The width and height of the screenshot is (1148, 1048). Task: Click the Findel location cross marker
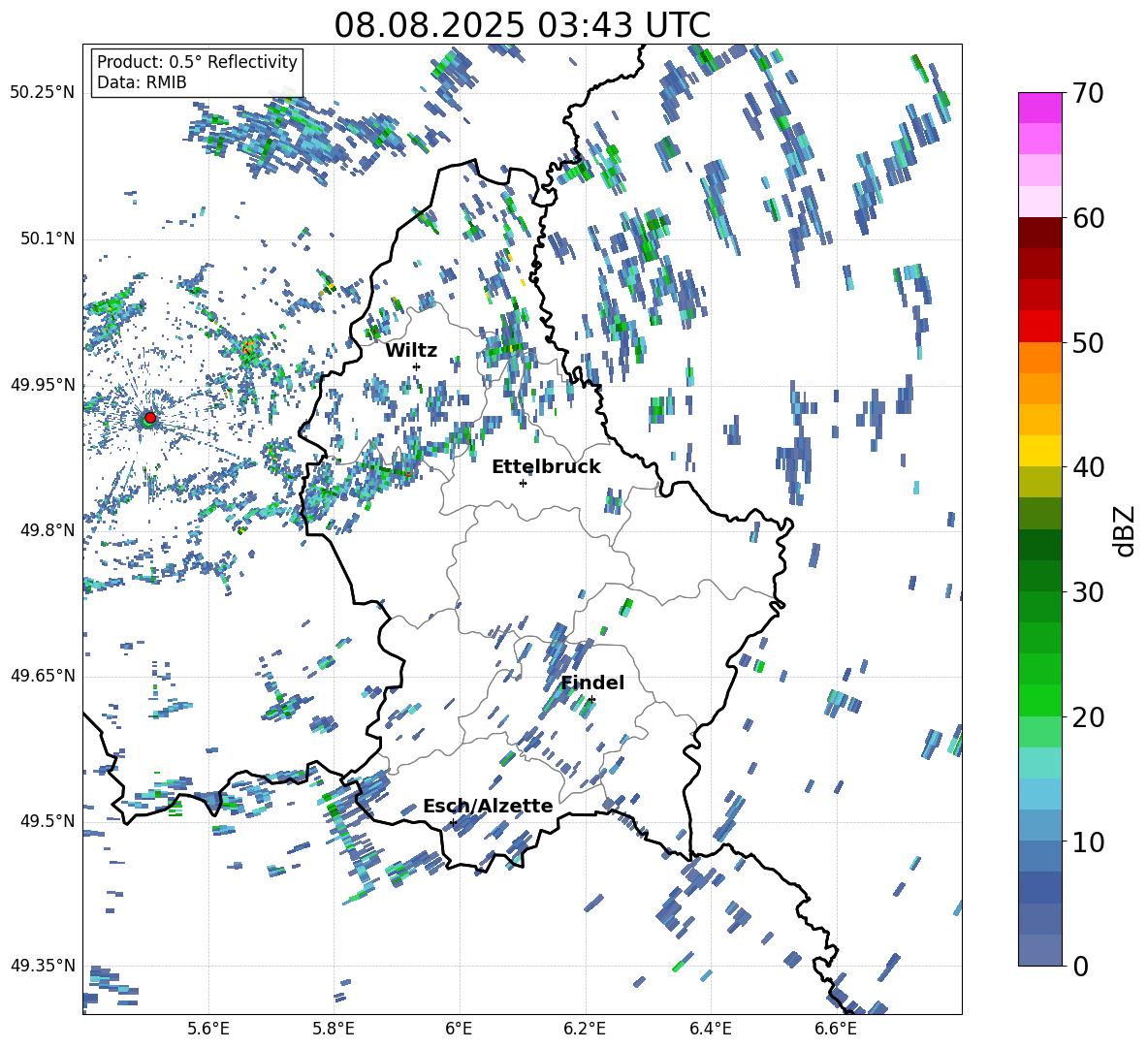pos(591,700)
